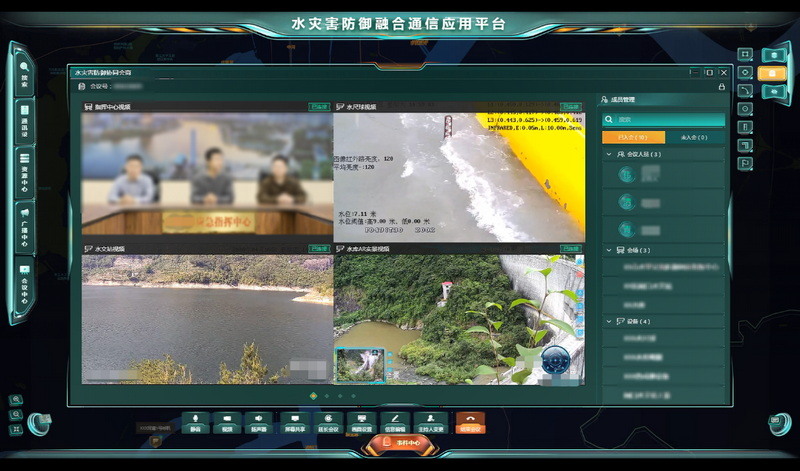Toggle the camera video (视频) button
This screenshot has width=800, height=471.
227,420
